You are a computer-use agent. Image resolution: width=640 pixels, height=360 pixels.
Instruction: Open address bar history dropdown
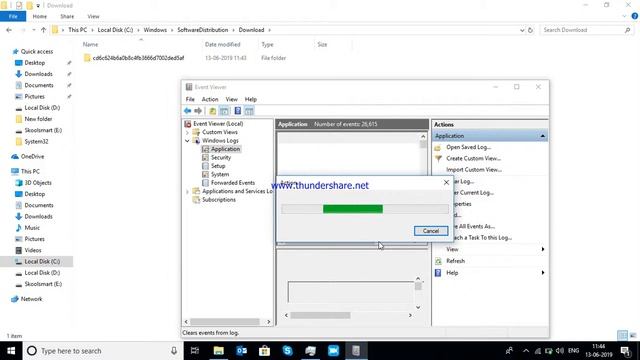click(522, 30)
